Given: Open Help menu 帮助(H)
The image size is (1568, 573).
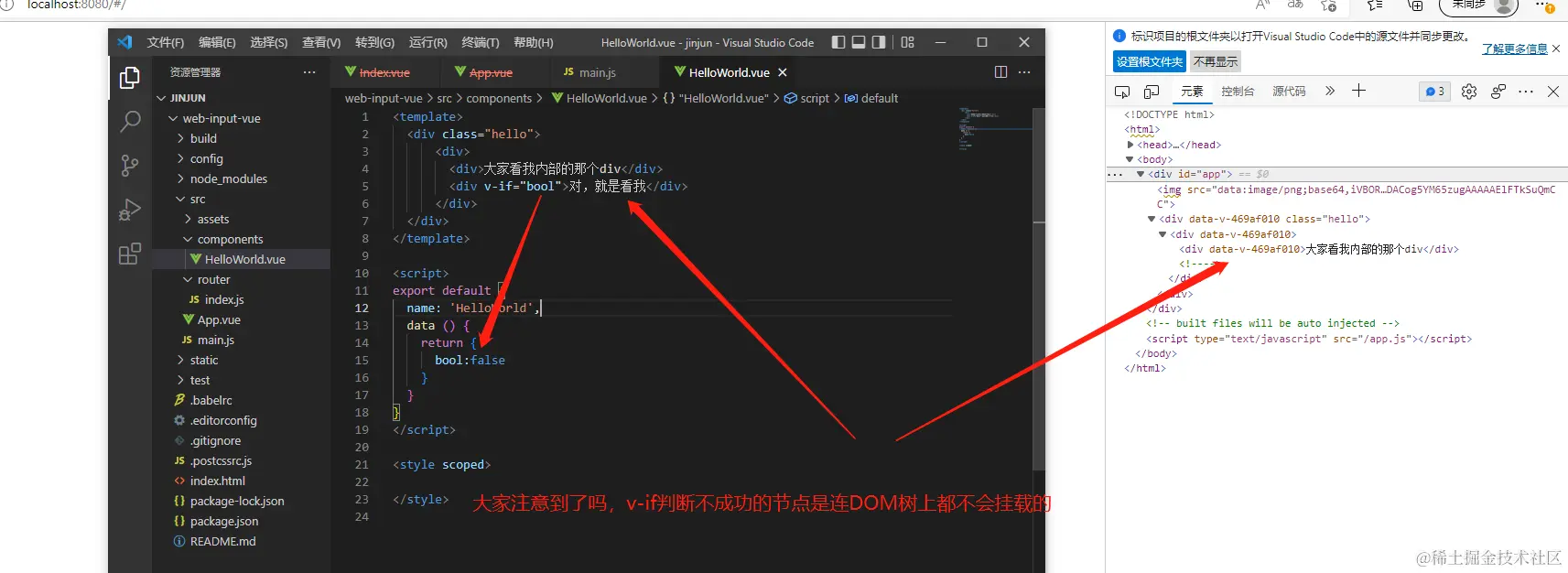Looking at the screenshot, I should click(534, 42).
